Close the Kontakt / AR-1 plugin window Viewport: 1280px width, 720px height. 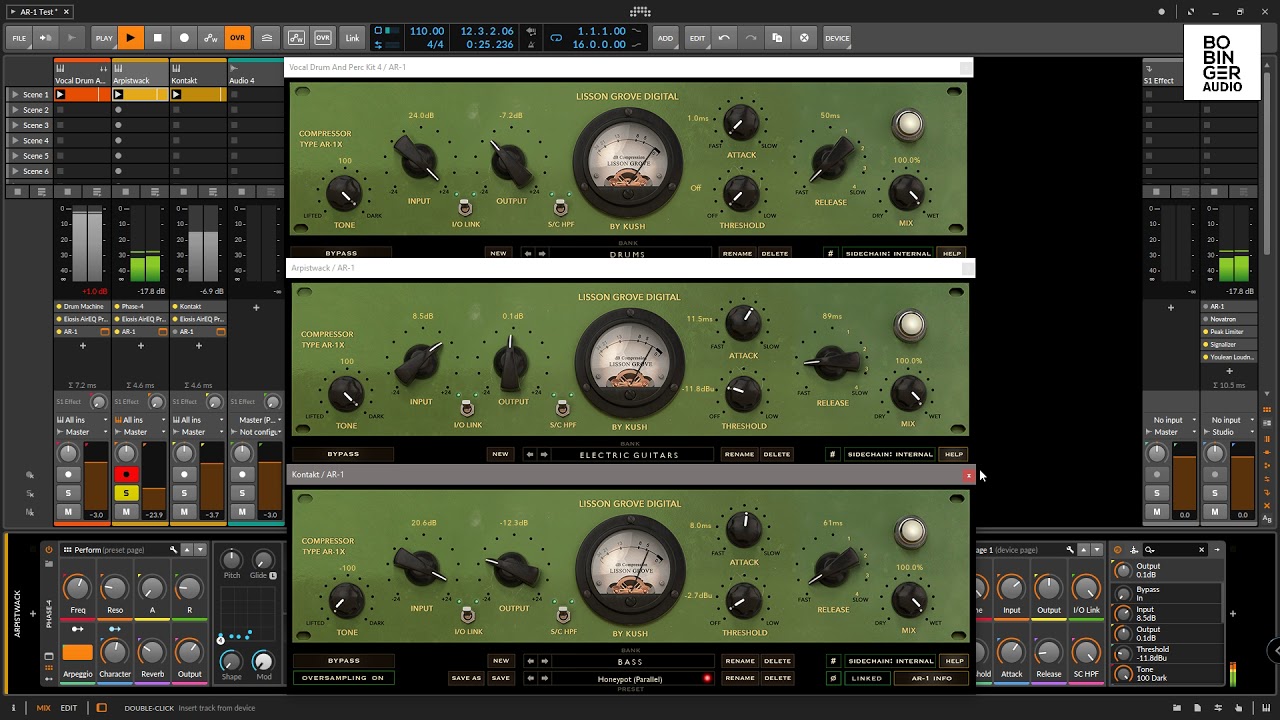968,475
